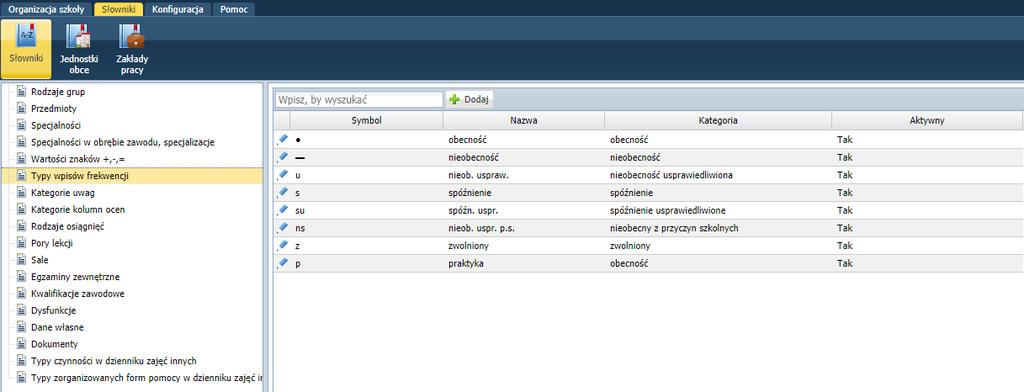Click document icon beside Dysfunkcje
1024x392 pixels.
[x=21, y=310]
